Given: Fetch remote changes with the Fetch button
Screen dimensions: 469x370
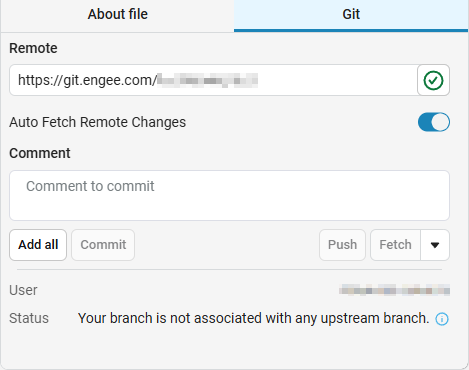Looking at the screenshot, I should point(395,245).
